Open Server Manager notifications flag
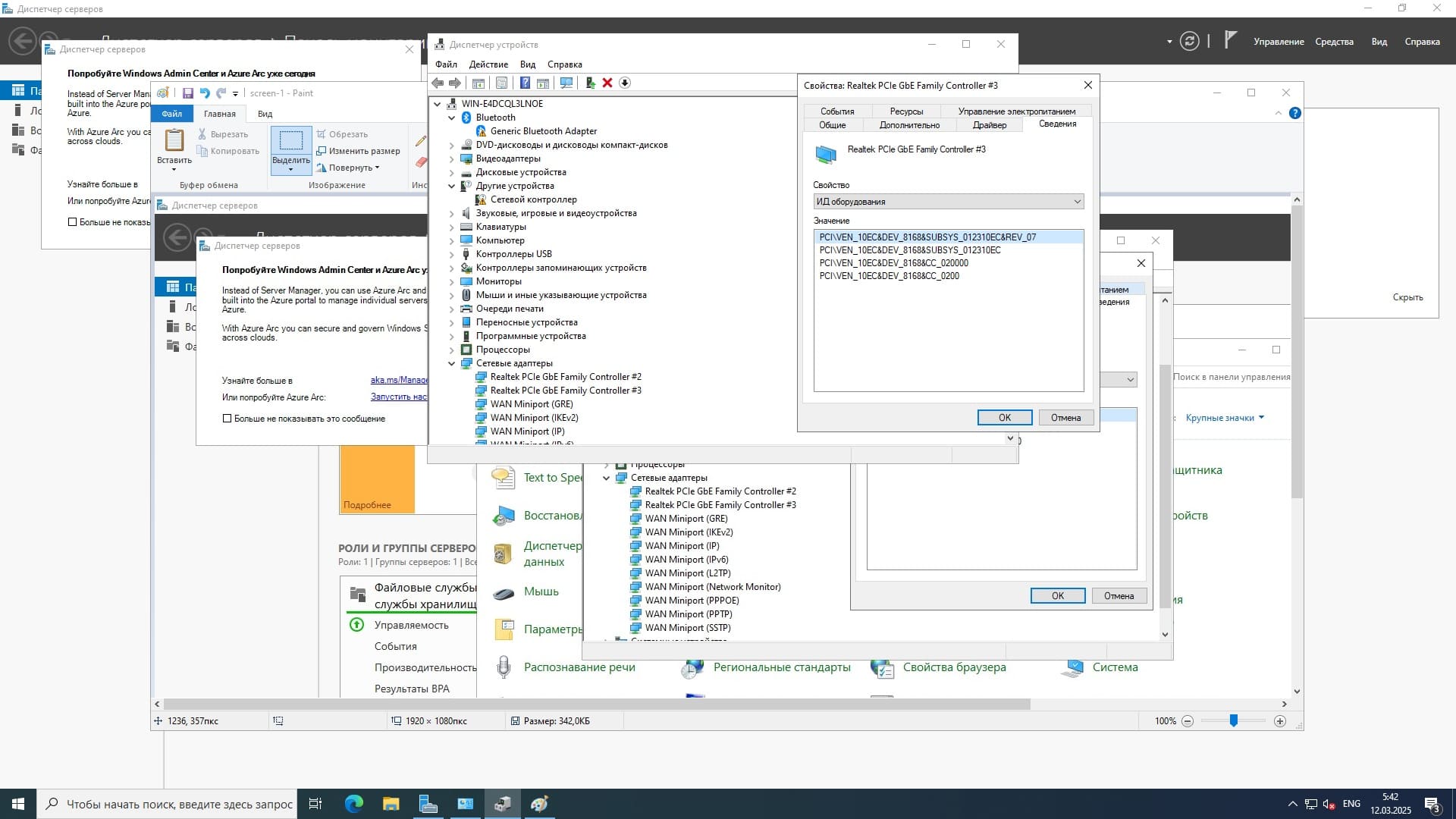Viewport: 1456px width, 819px height. 1231,40
